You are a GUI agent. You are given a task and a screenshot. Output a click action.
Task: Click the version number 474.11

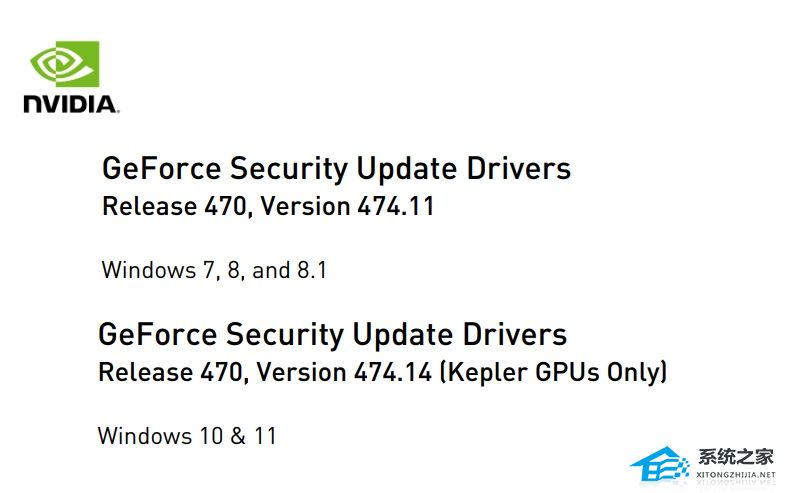tap(394, 207)
